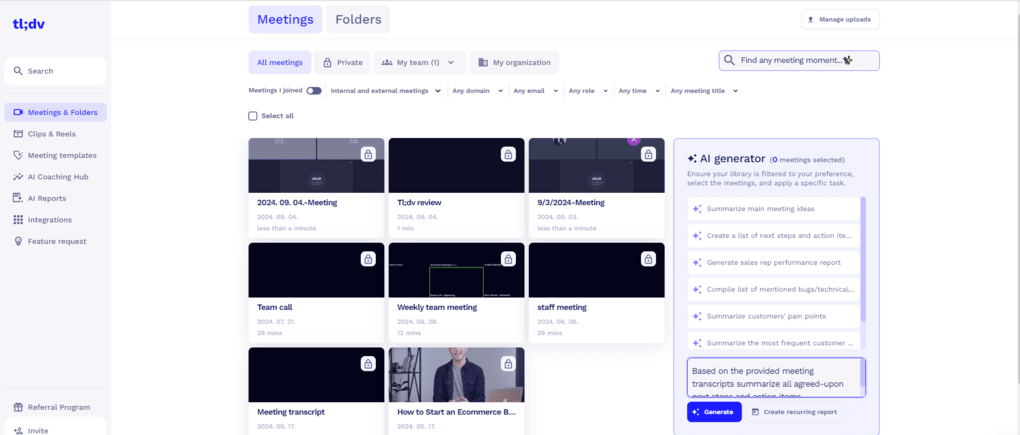
Task: Open the Any role filter dropdown
Action: point(586,91)
